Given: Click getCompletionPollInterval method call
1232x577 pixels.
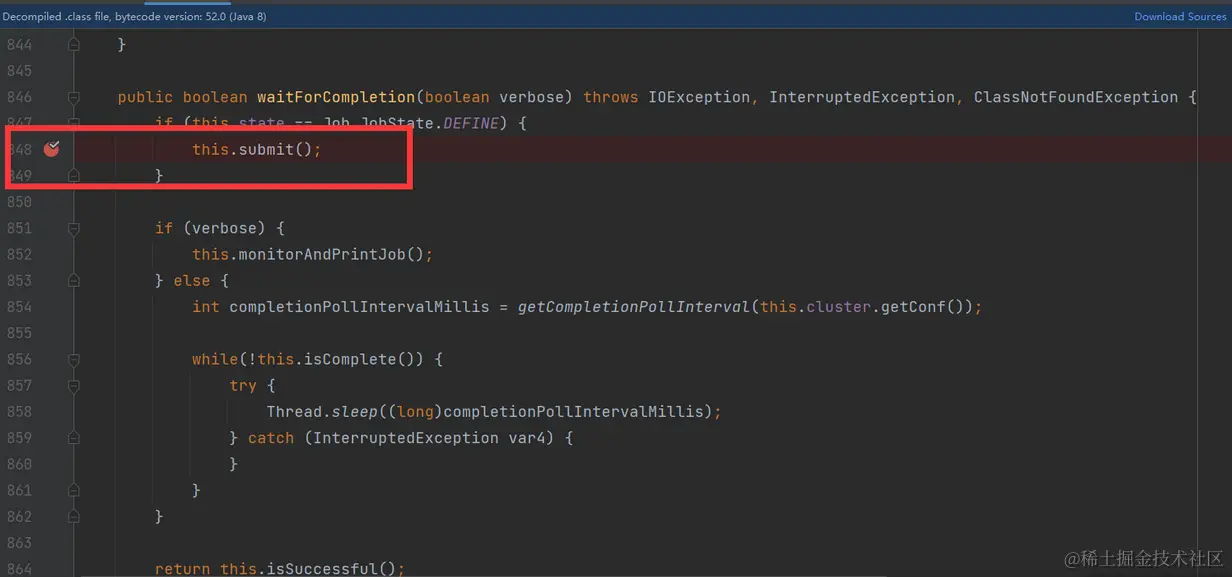Looking at the screenshot, I should click(x=634, y=307).
